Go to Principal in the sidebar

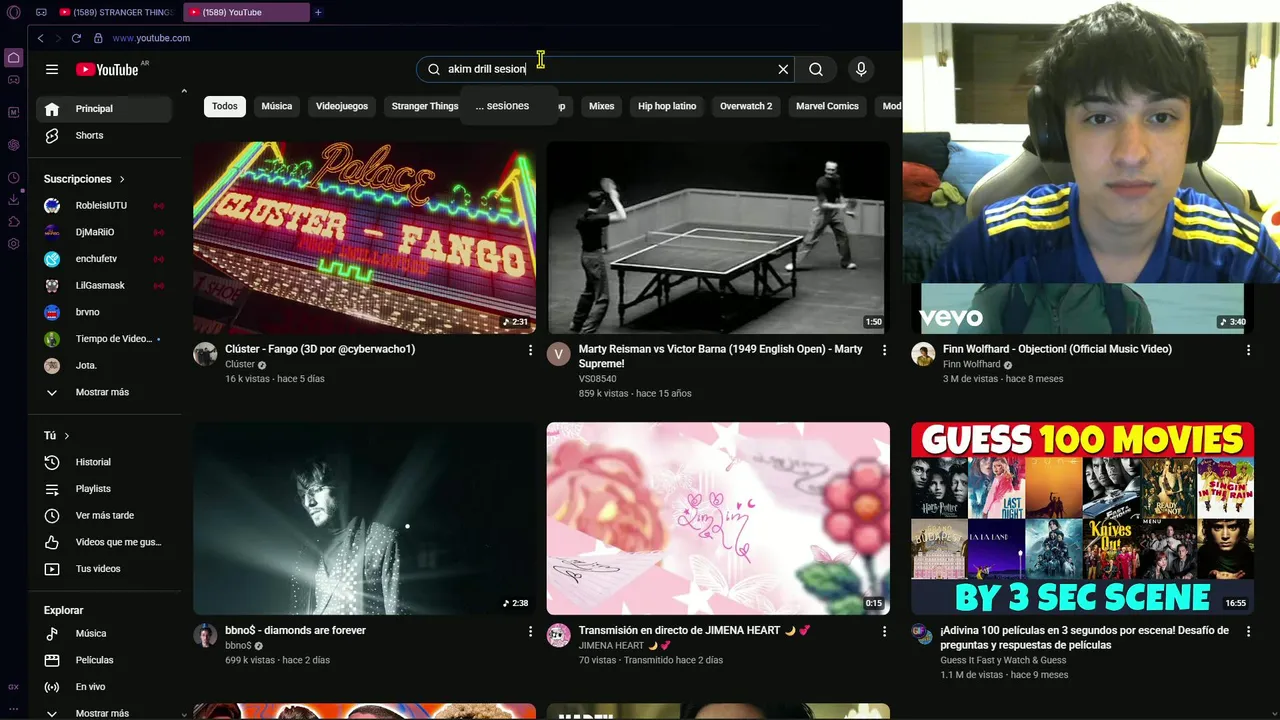coord(104,108)
